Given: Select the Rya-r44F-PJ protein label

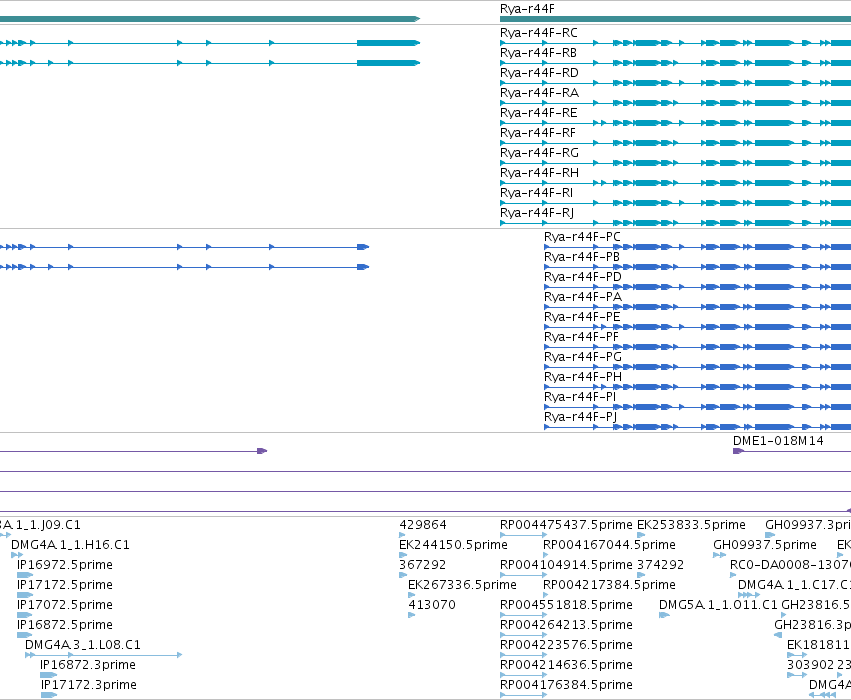Looking at the screenshot, I should click(580, 417).
